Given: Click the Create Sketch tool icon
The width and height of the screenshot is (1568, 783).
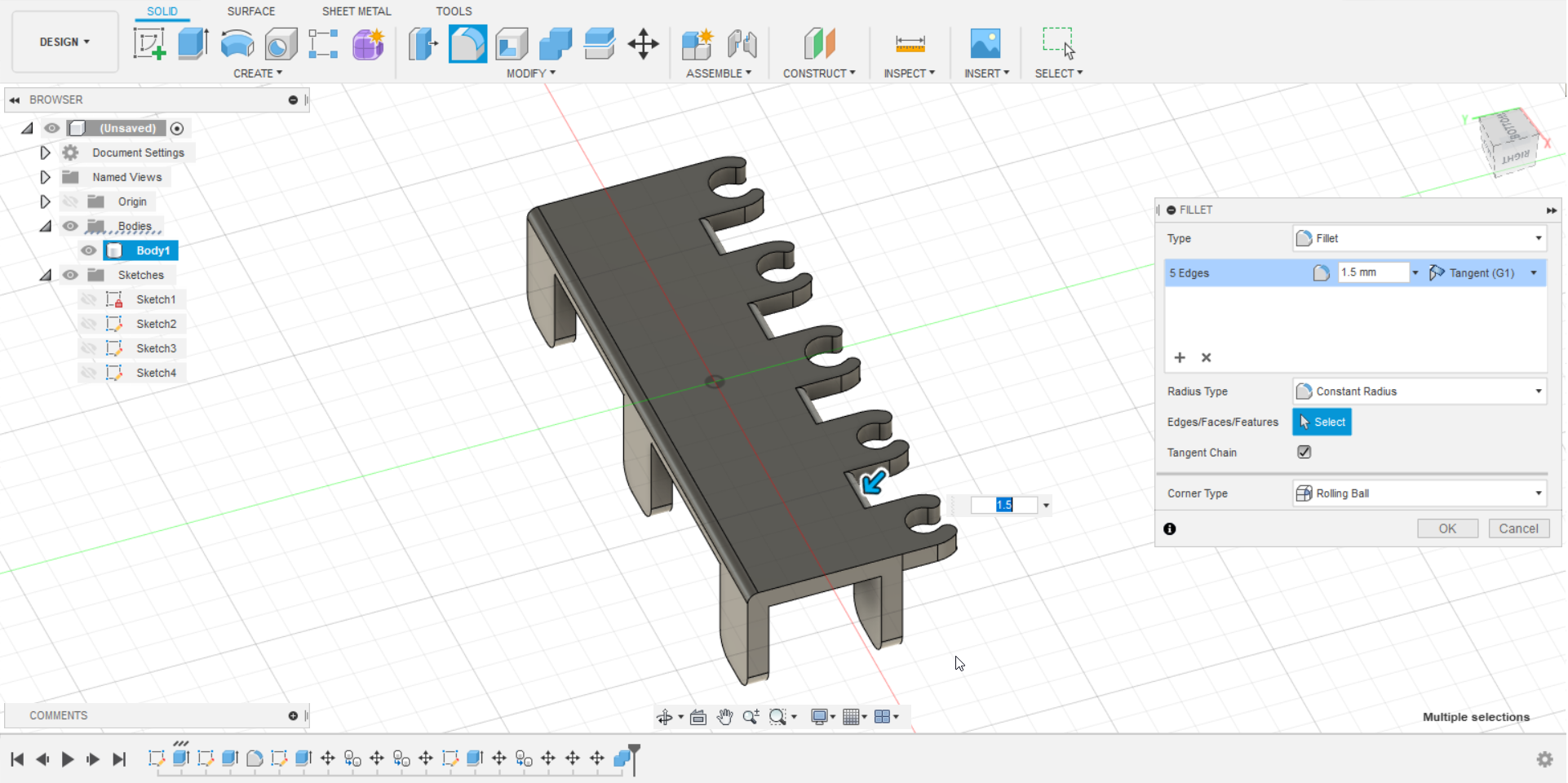Looking at the screenshot, I should 149,43.
